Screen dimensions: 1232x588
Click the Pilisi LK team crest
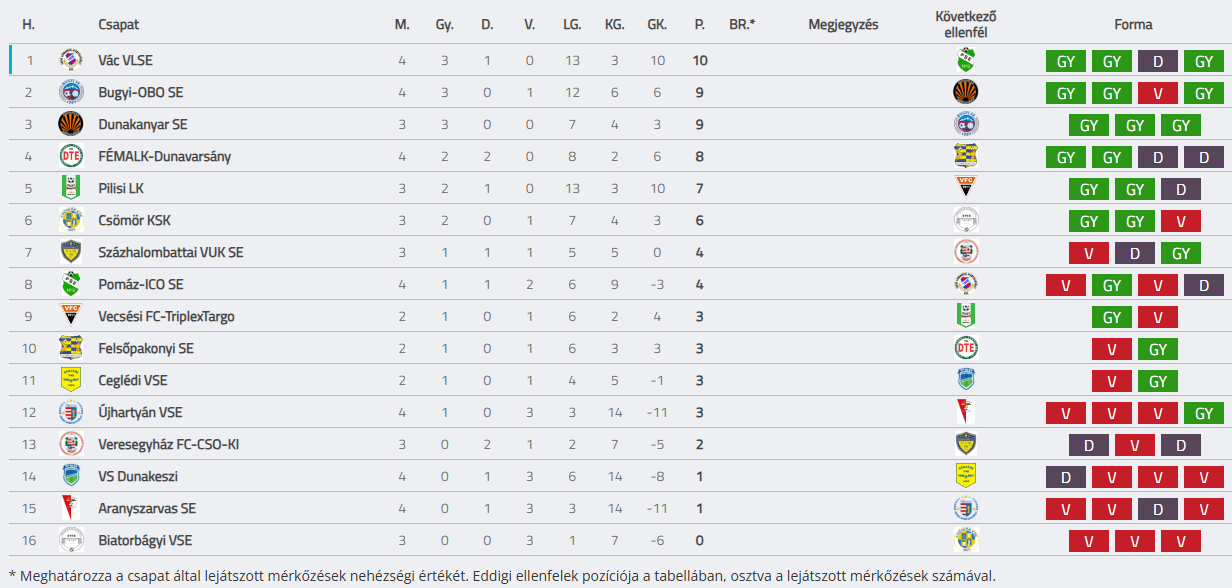(x=70, y=188)
